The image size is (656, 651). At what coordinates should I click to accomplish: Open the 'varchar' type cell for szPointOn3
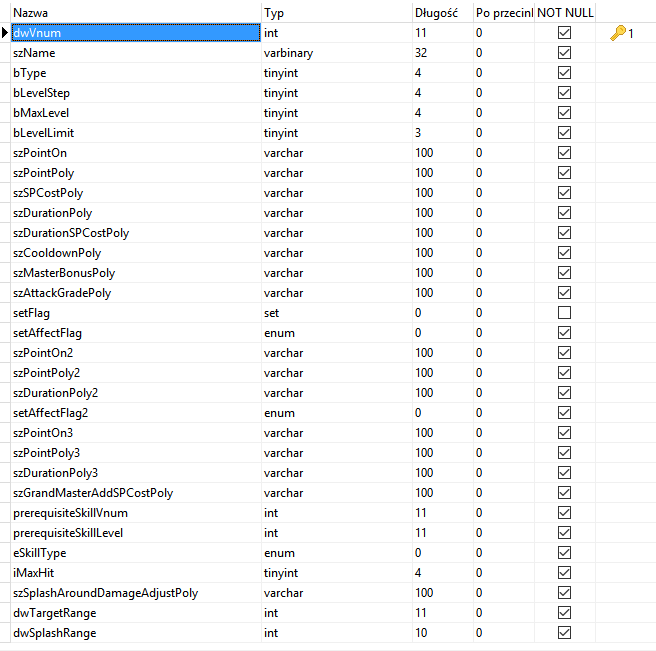pyautogui.click(x=337, y=433)
